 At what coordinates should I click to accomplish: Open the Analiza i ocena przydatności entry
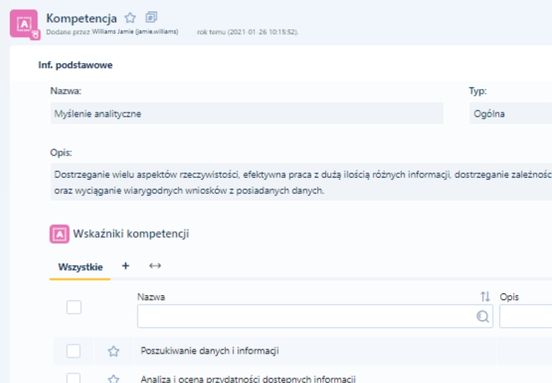(248, 379)
